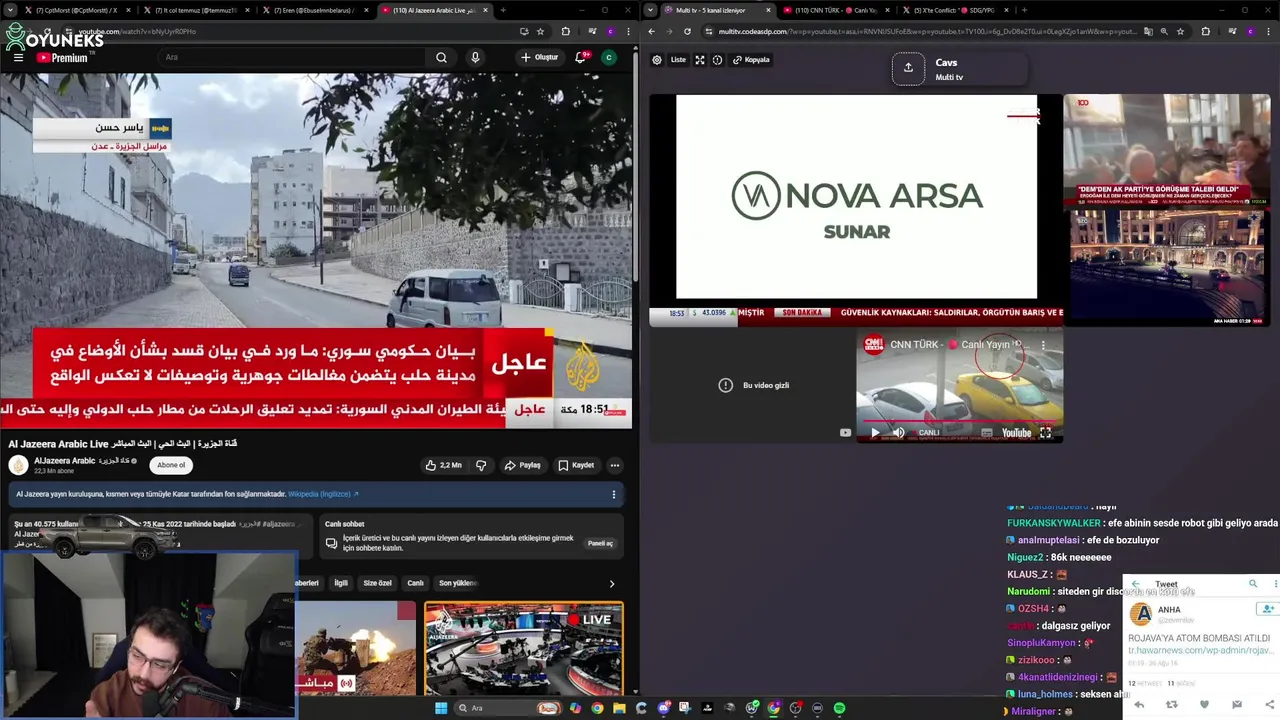The image size is (1280, 720).
Task: Select the Size özel filter chip
Action: coord(377,583)
